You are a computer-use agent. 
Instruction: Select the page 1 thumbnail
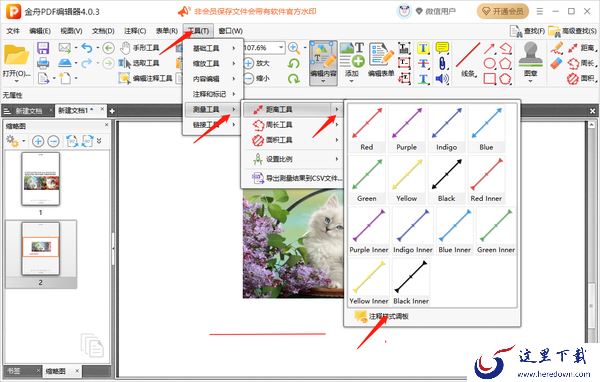[41, 179]
